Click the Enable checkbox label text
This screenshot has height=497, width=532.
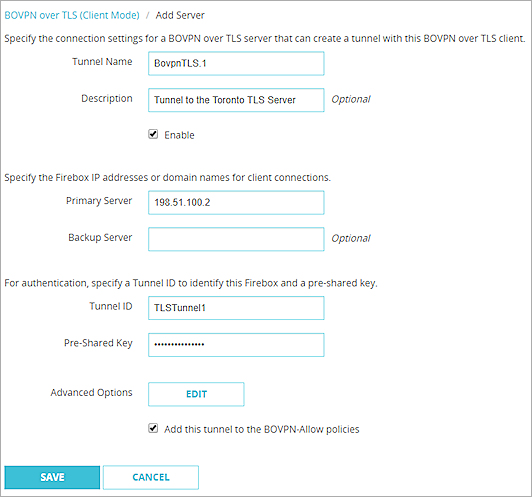coord(179,135)
